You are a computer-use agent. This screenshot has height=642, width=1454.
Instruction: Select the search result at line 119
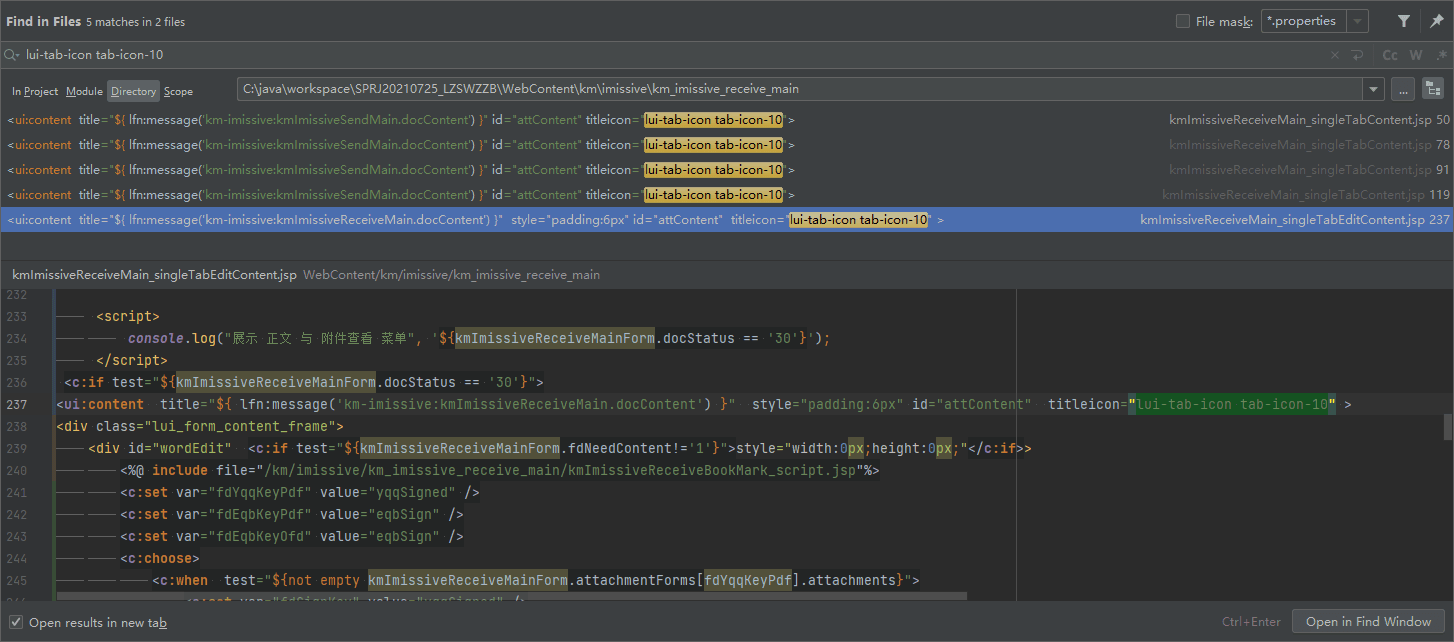tap(727, 195)
